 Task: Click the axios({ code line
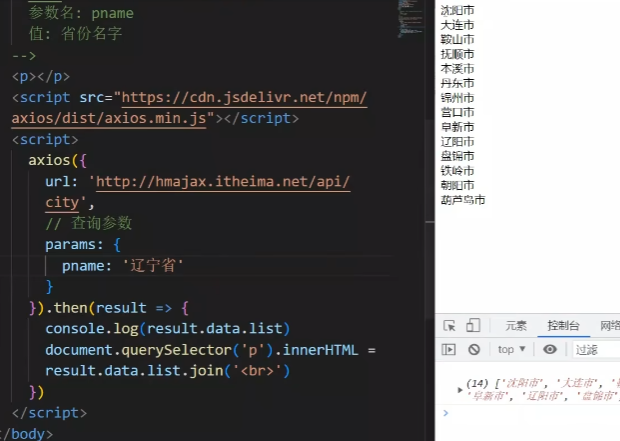point(58,160)
